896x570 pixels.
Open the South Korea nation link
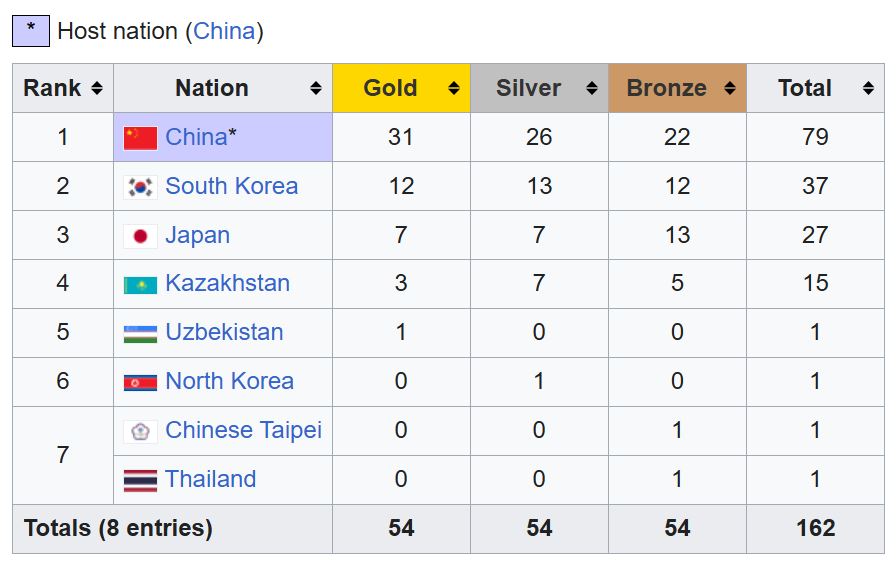pyautogui.click(x=231, y=186)
